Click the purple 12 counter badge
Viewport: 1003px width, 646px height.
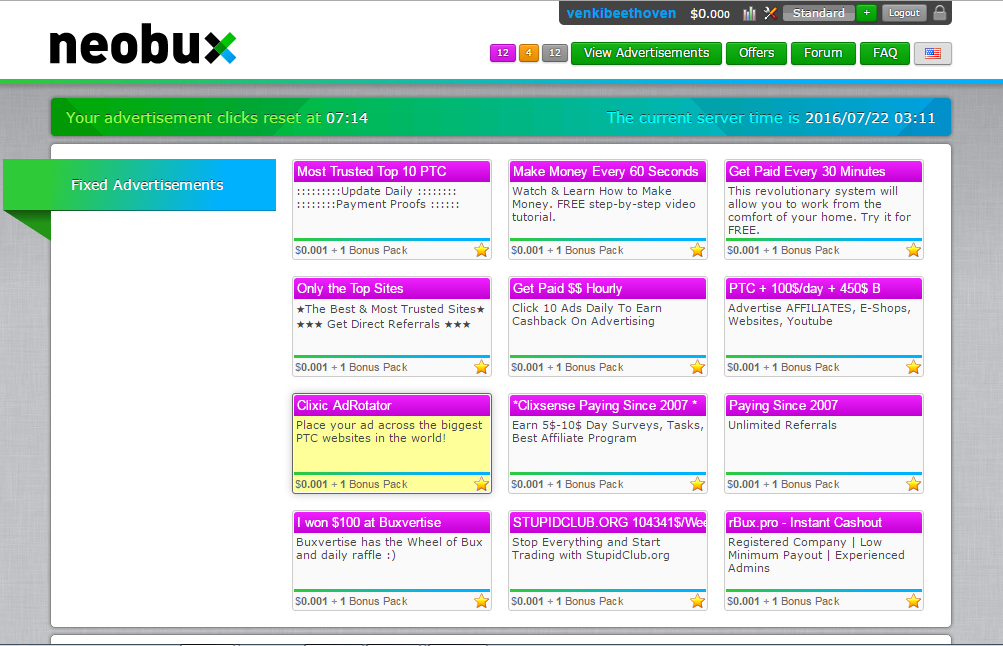pos(503,53)
